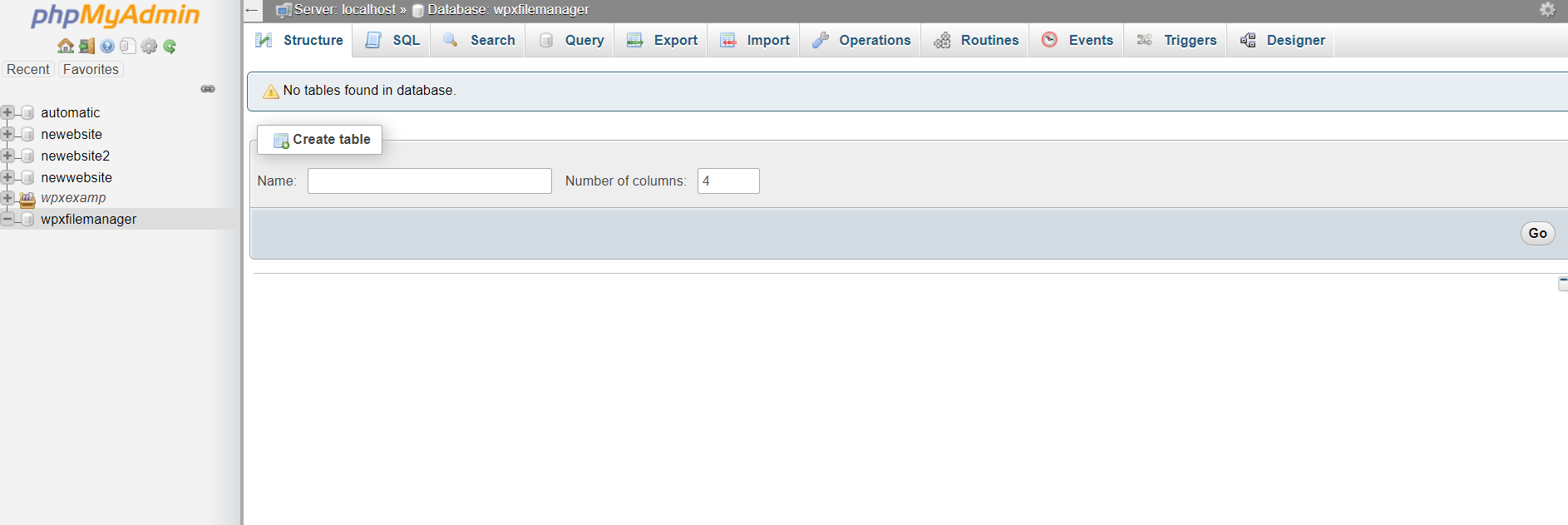Open phpMyAdmin documentation help icon
Image resolution: width=1568 pixels, height=525 pixels.
[x=107, y=46]
